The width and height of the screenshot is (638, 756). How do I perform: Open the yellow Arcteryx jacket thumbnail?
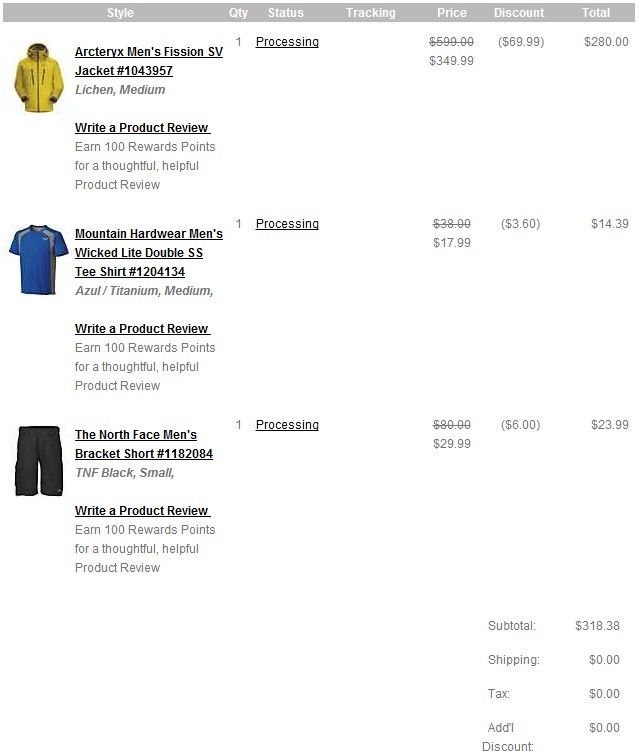(39, 77)
